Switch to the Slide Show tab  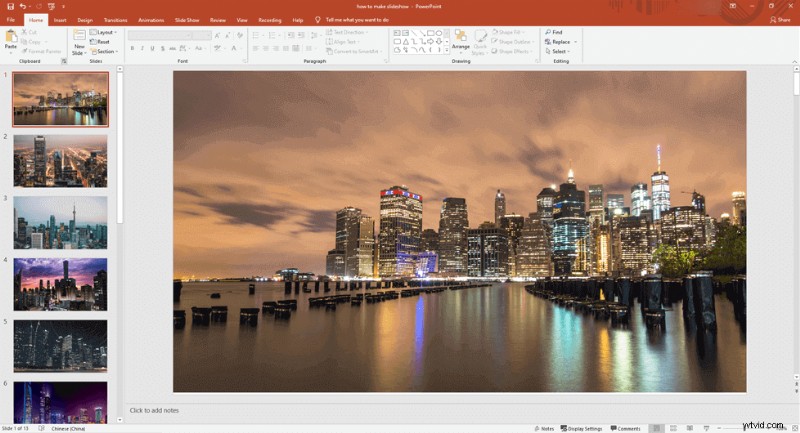point(187,20)
